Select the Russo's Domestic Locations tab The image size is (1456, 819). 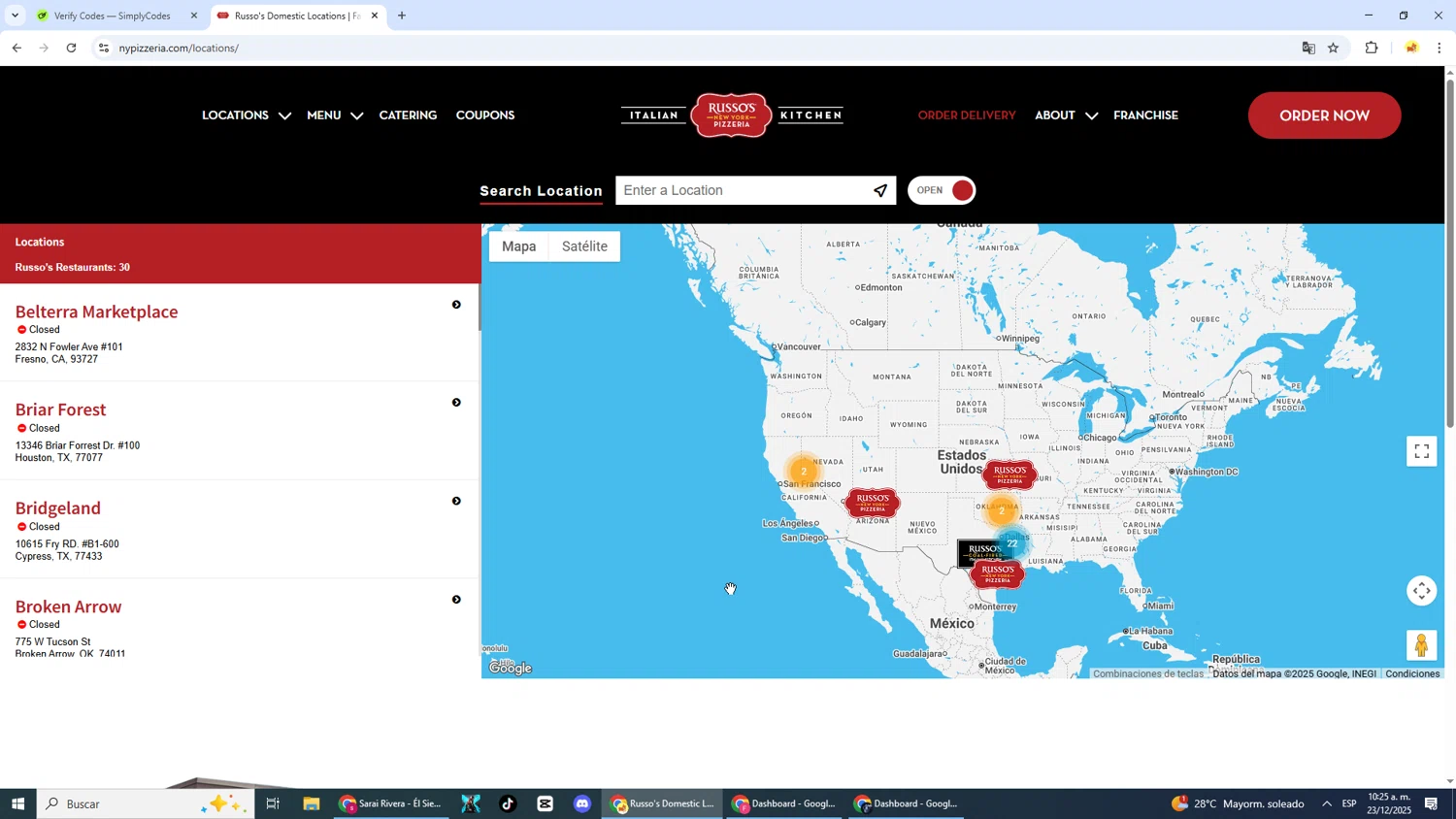pos(296,16)
